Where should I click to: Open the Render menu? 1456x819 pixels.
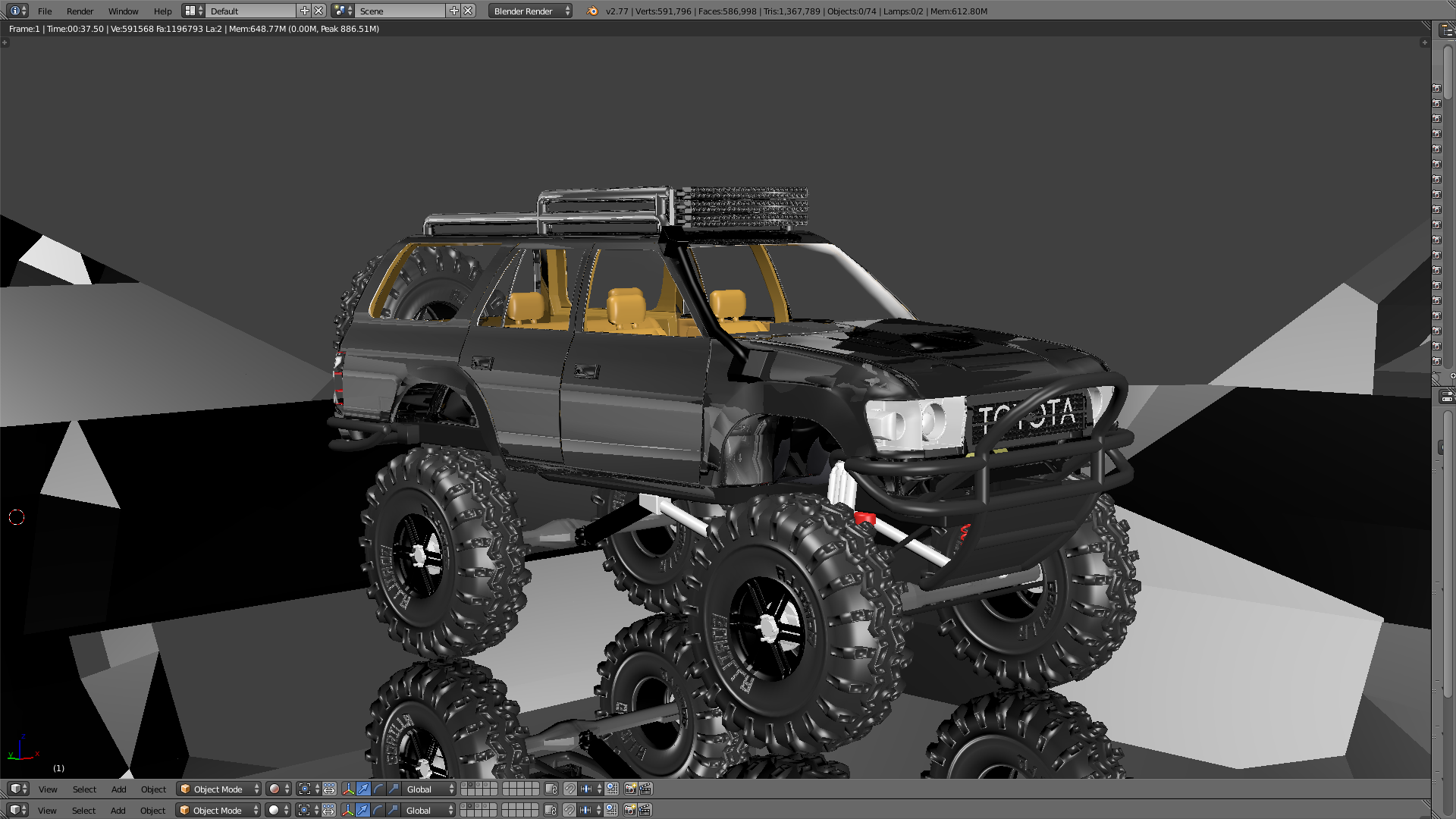tap(80, 11)
